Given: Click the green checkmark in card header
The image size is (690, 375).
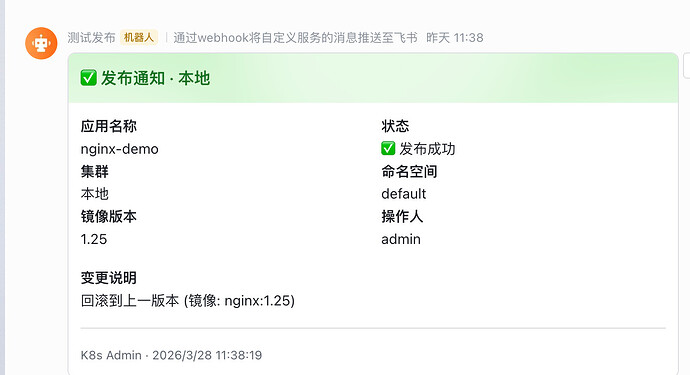Looking at the screenshot, I should (88, 78).
